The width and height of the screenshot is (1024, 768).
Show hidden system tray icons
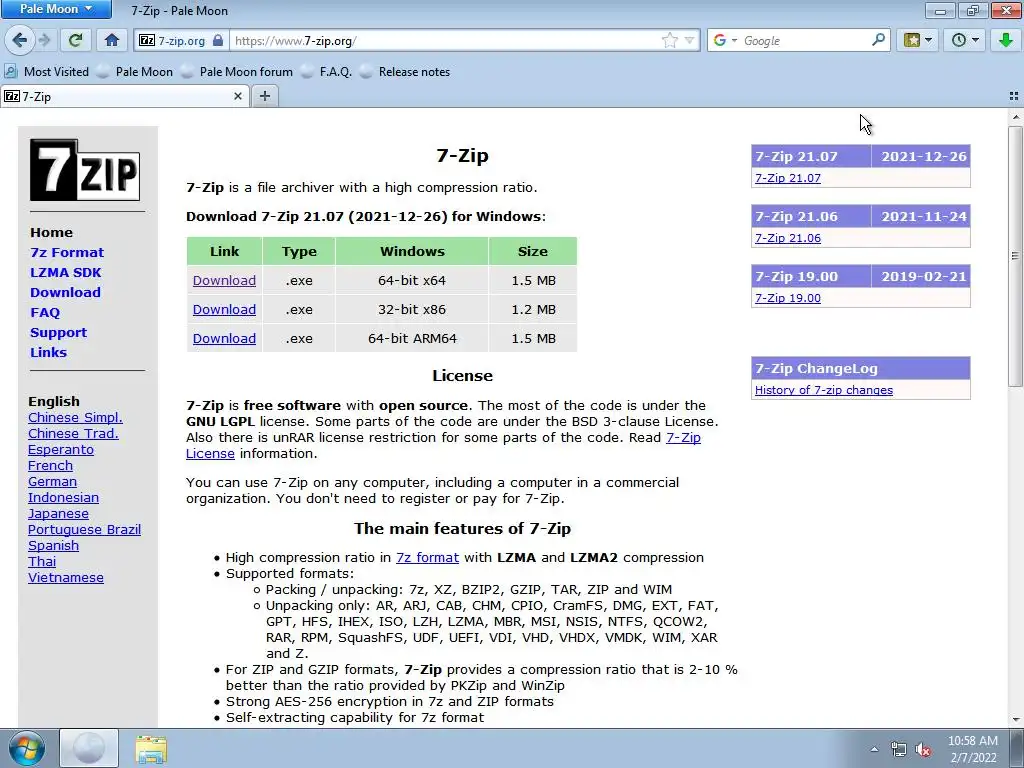point(874,750)
